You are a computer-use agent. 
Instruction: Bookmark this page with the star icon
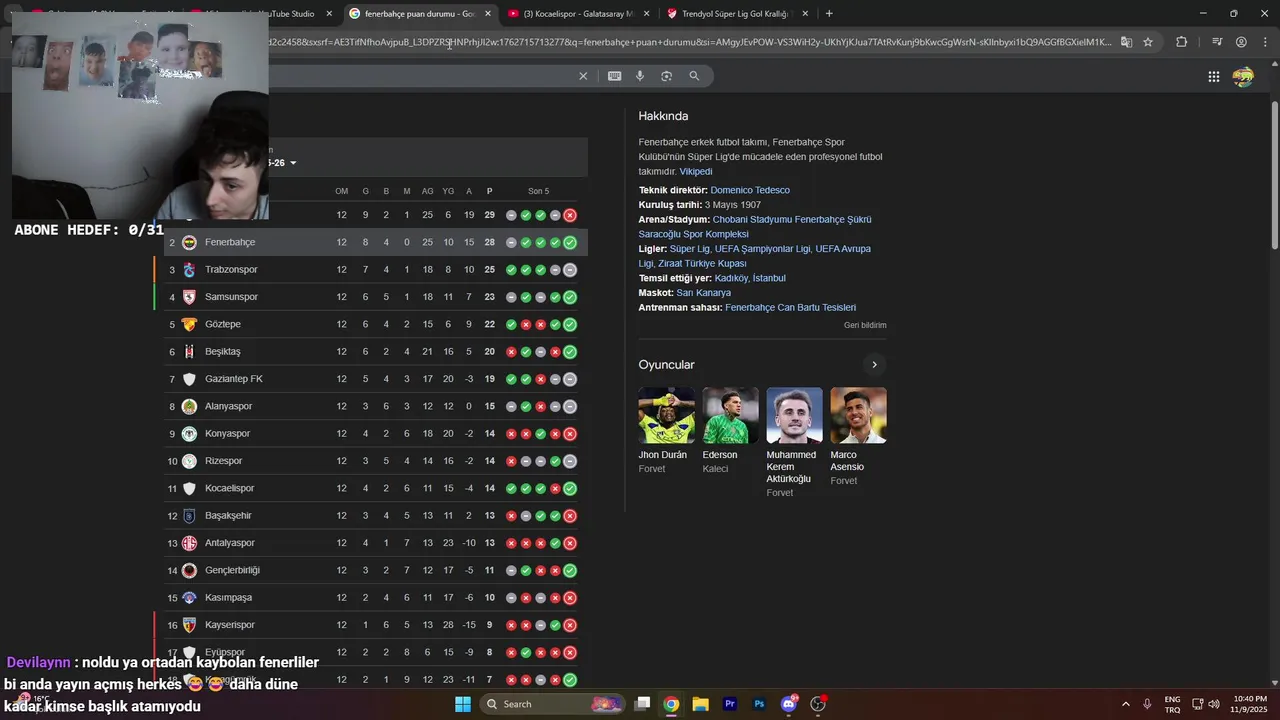tap(1148, 42)
